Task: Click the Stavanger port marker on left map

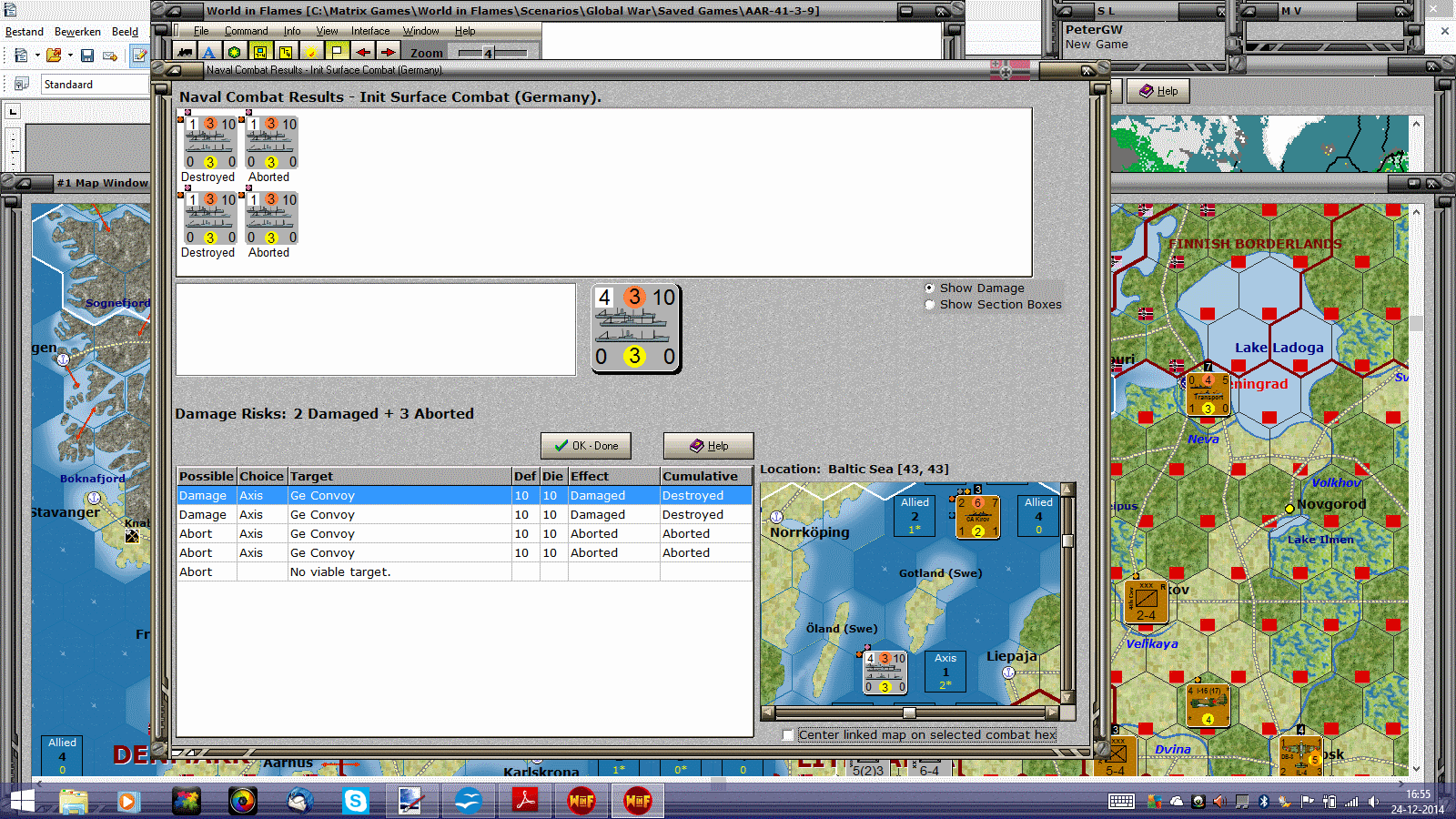Action: (94, 498)
